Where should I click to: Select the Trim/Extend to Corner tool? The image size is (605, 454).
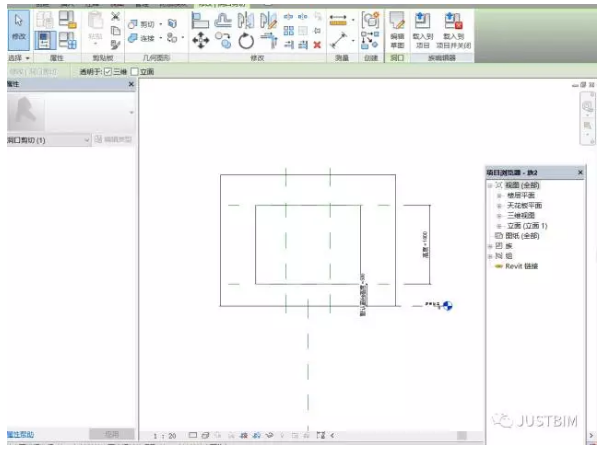click(269, 41)
